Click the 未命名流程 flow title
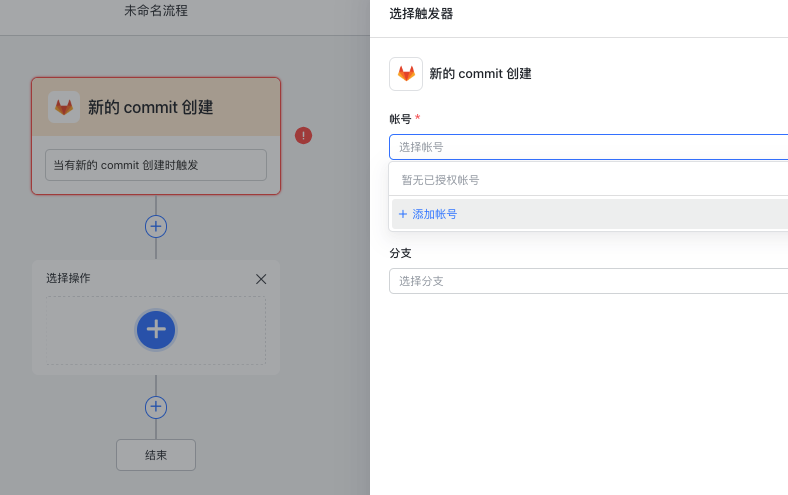This screenshot has width=788, height=495. click(156, 11)
